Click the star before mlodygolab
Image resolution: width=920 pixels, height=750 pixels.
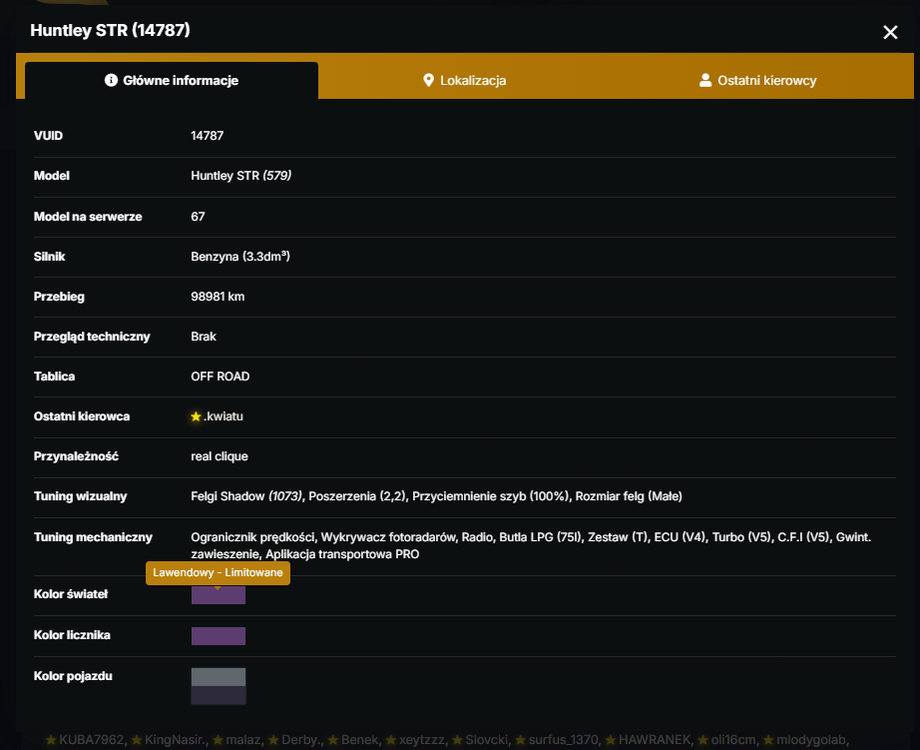[769, 740]
